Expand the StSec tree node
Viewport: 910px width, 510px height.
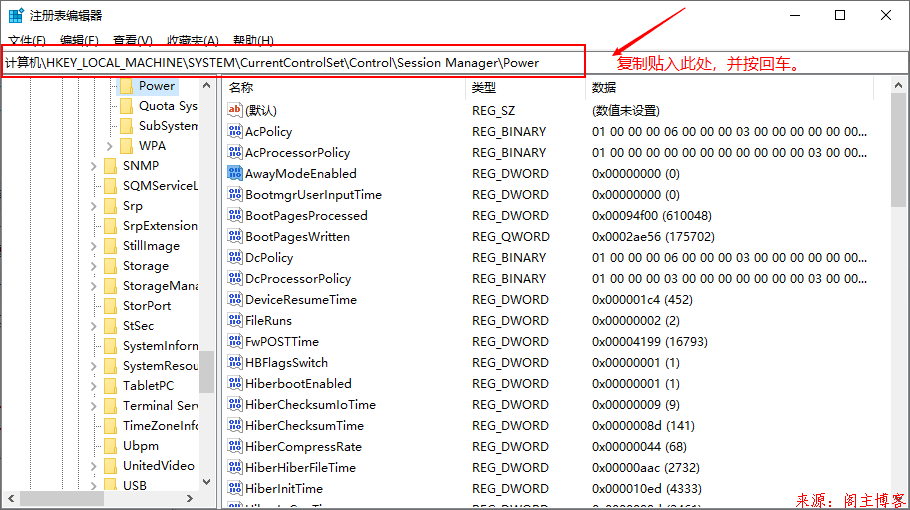tap(93, 326)
